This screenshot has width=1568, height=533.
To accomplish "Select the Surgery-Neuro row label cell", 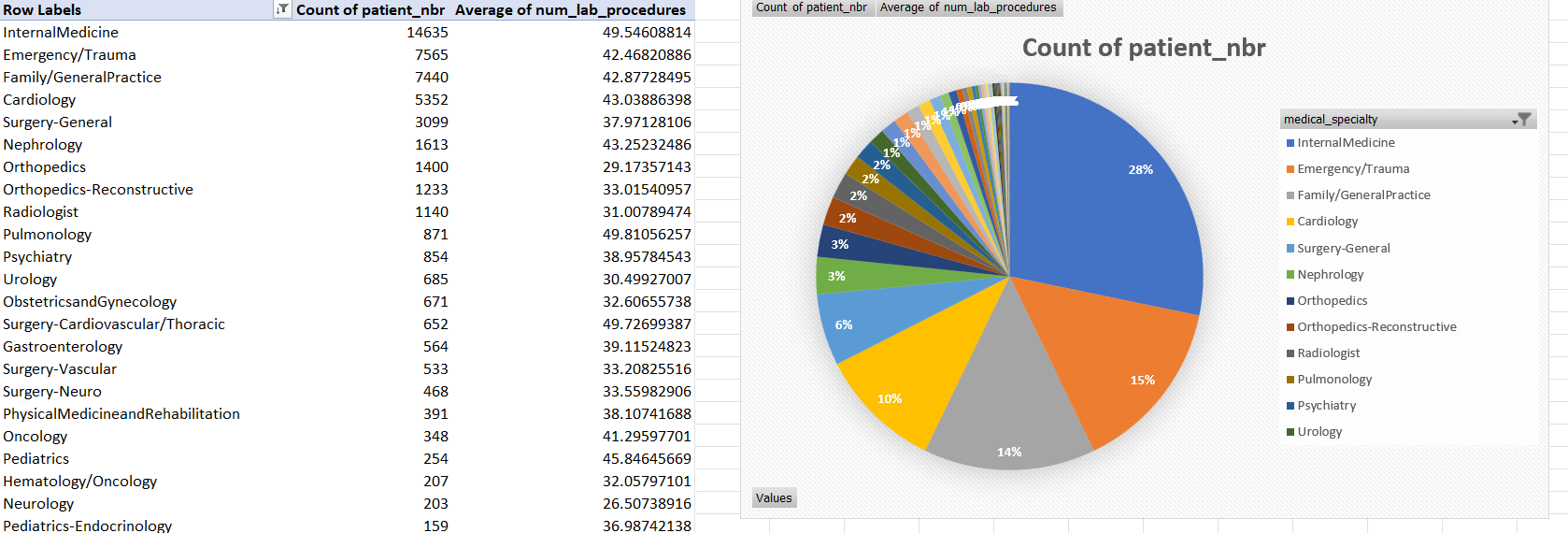I will (x=146, y=391).
